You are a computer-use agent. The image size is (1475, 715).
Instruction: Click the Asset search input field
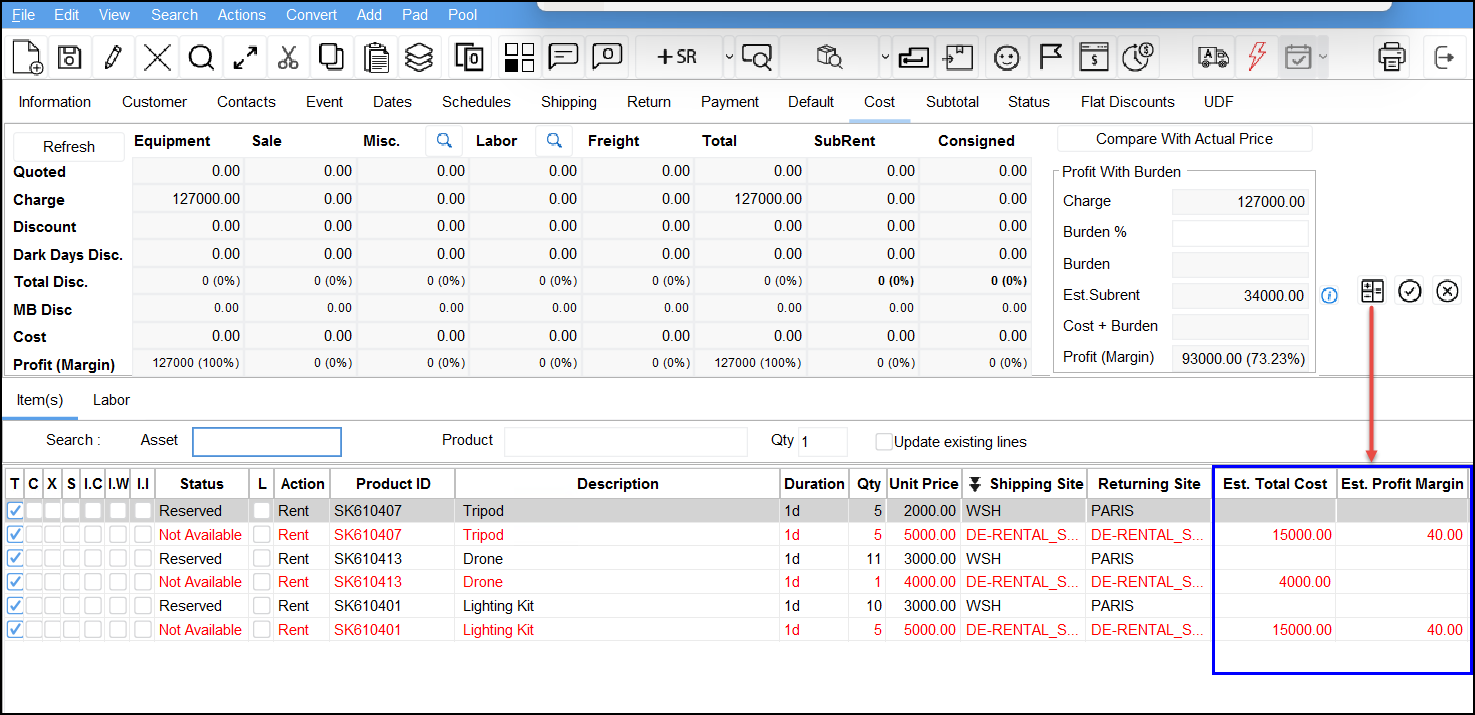pyautogui.click(x=267, y=441)
